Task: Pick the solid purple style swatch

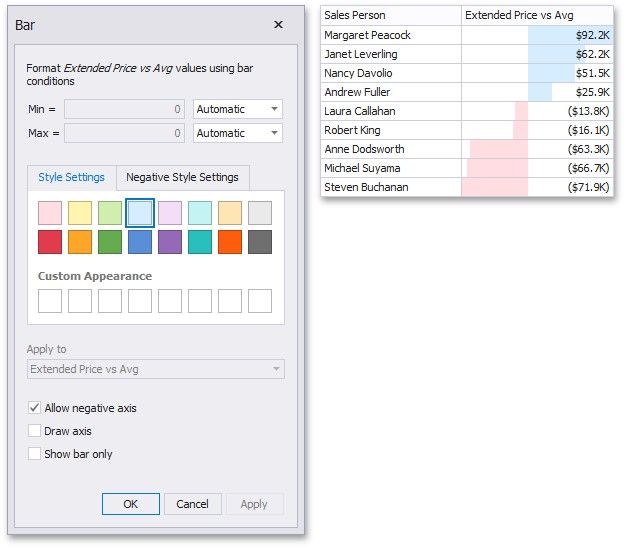Action: (x=170, y=242)
